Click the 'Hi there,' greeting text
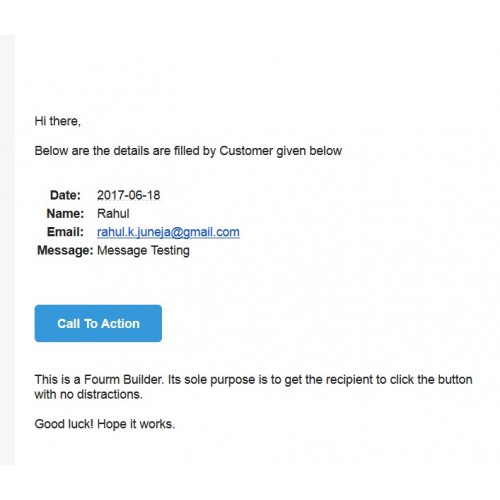The width and height of the screenshot is (500, 500). coord(58,121)
